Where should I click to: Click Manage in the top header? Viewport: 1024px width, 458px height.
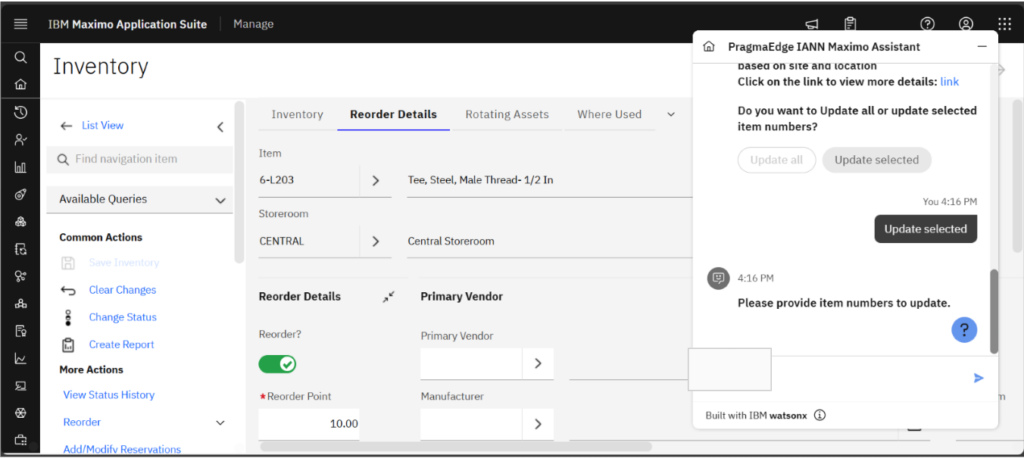point(253,24)
